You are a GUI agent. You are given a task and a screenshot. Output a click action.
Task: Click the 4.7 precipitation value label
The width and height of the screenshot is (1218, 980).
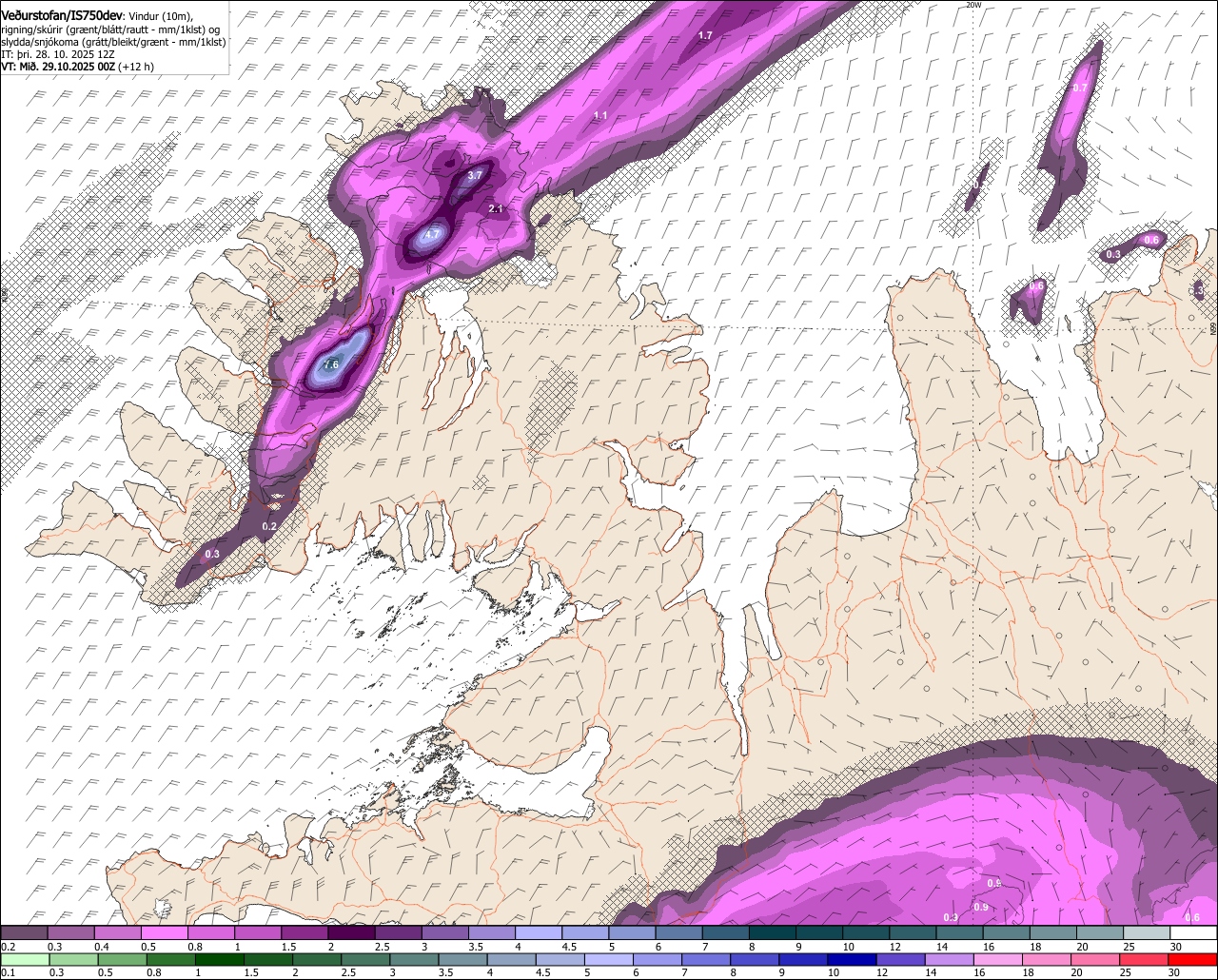432,234
